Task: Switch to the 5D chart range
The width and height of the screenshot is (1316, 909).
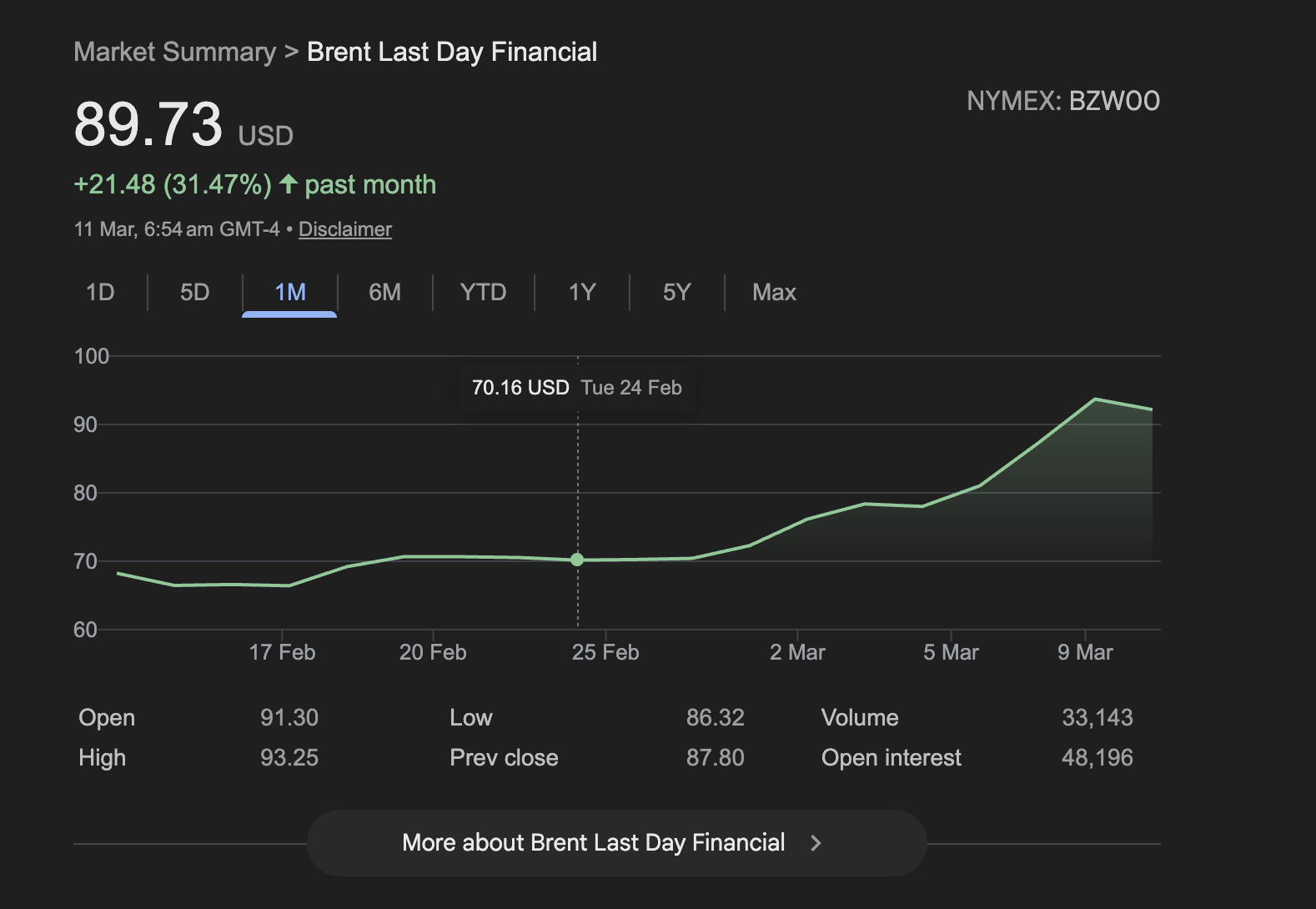Action: [x=194, y=293]
